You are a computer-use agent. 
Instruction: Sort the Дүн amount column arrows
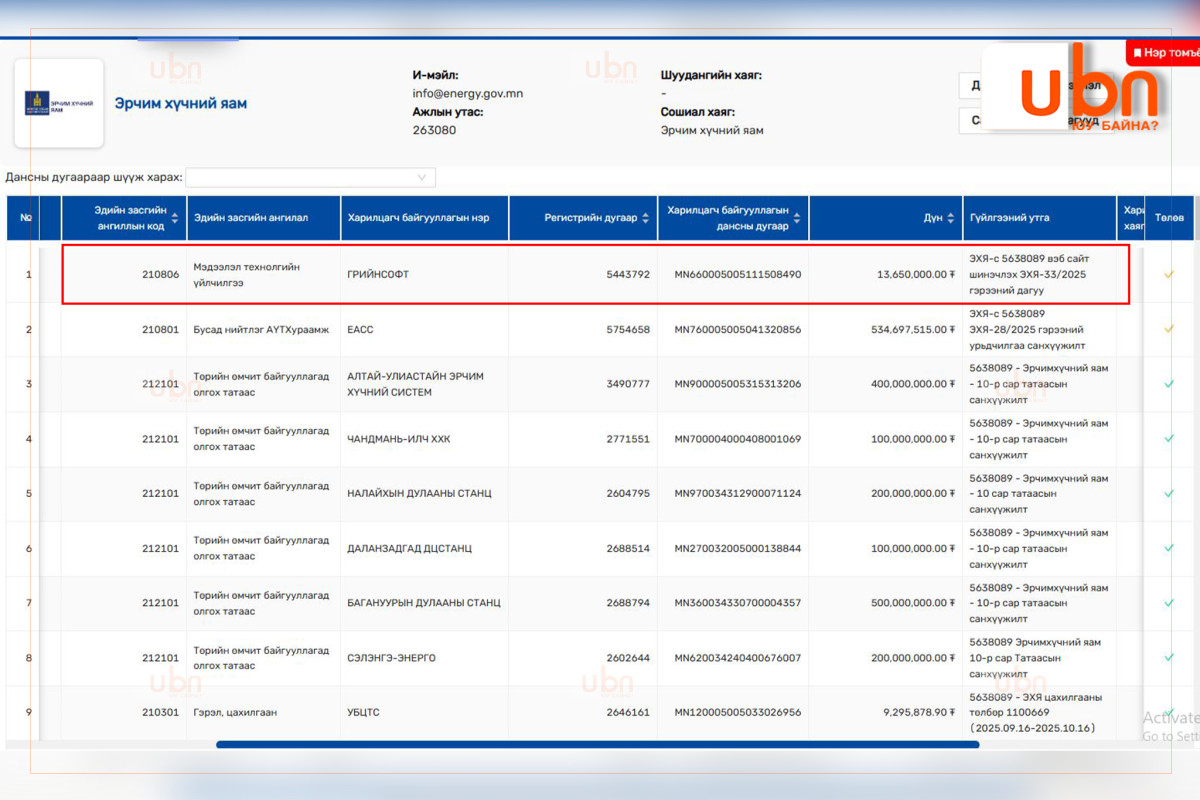click(x=951, y=218)
